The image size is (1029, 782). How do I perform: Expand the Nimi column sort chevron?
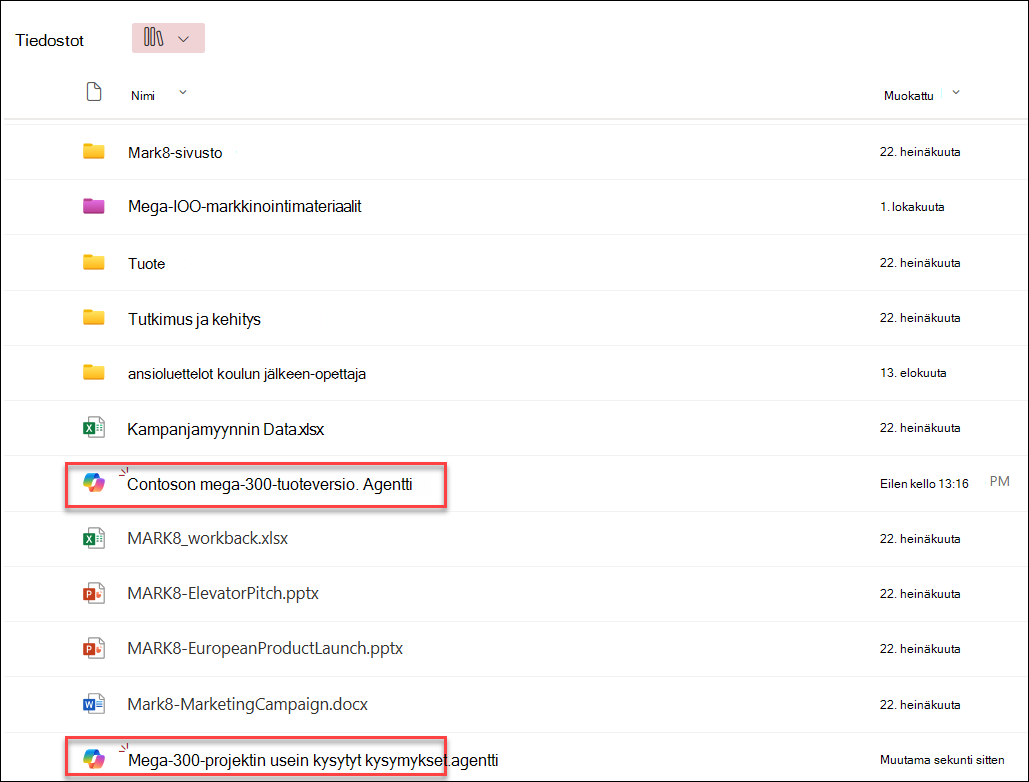click(183, 93)
